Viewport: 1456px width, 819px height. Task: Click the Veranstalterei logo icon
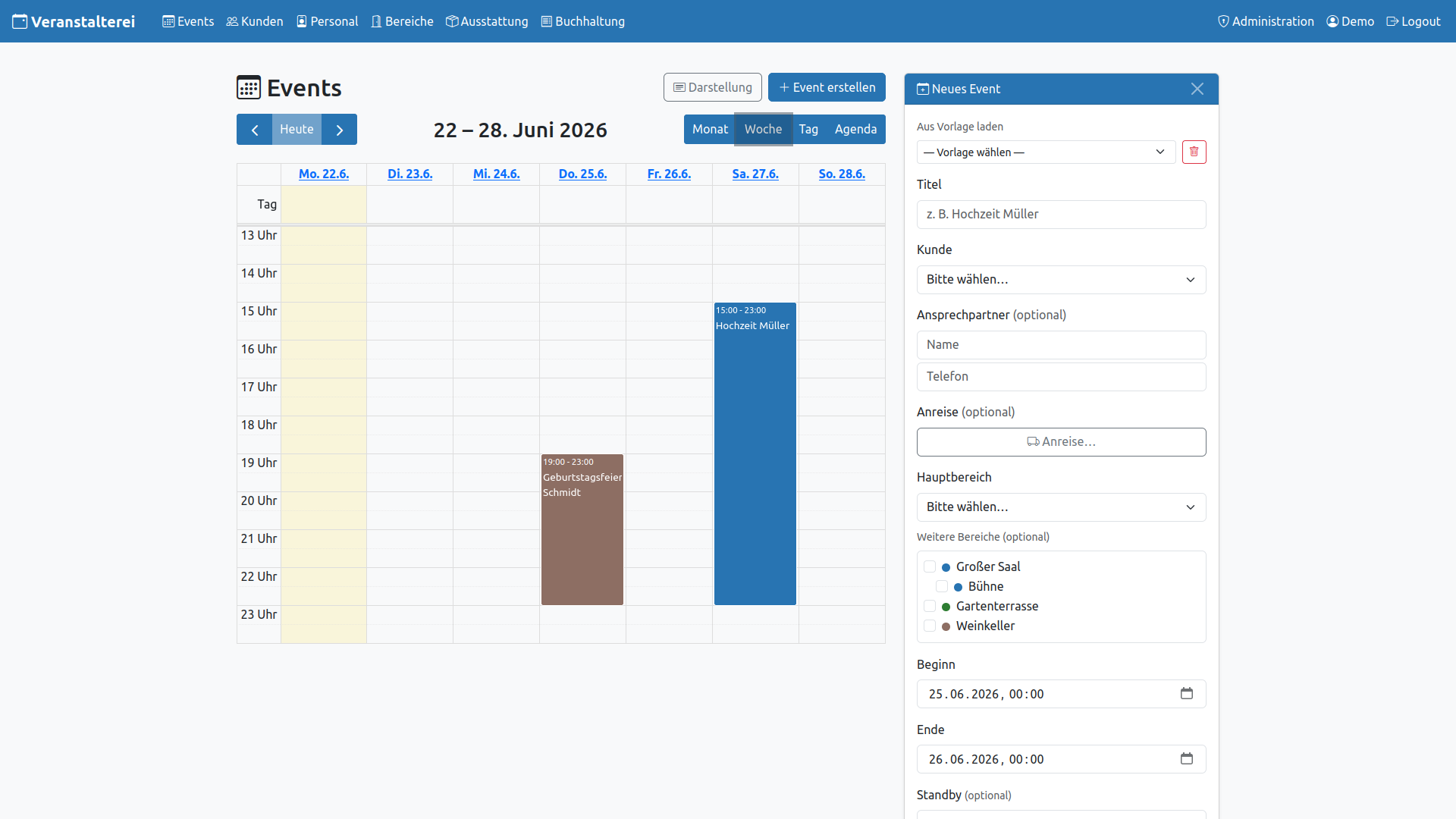(20, 21)
